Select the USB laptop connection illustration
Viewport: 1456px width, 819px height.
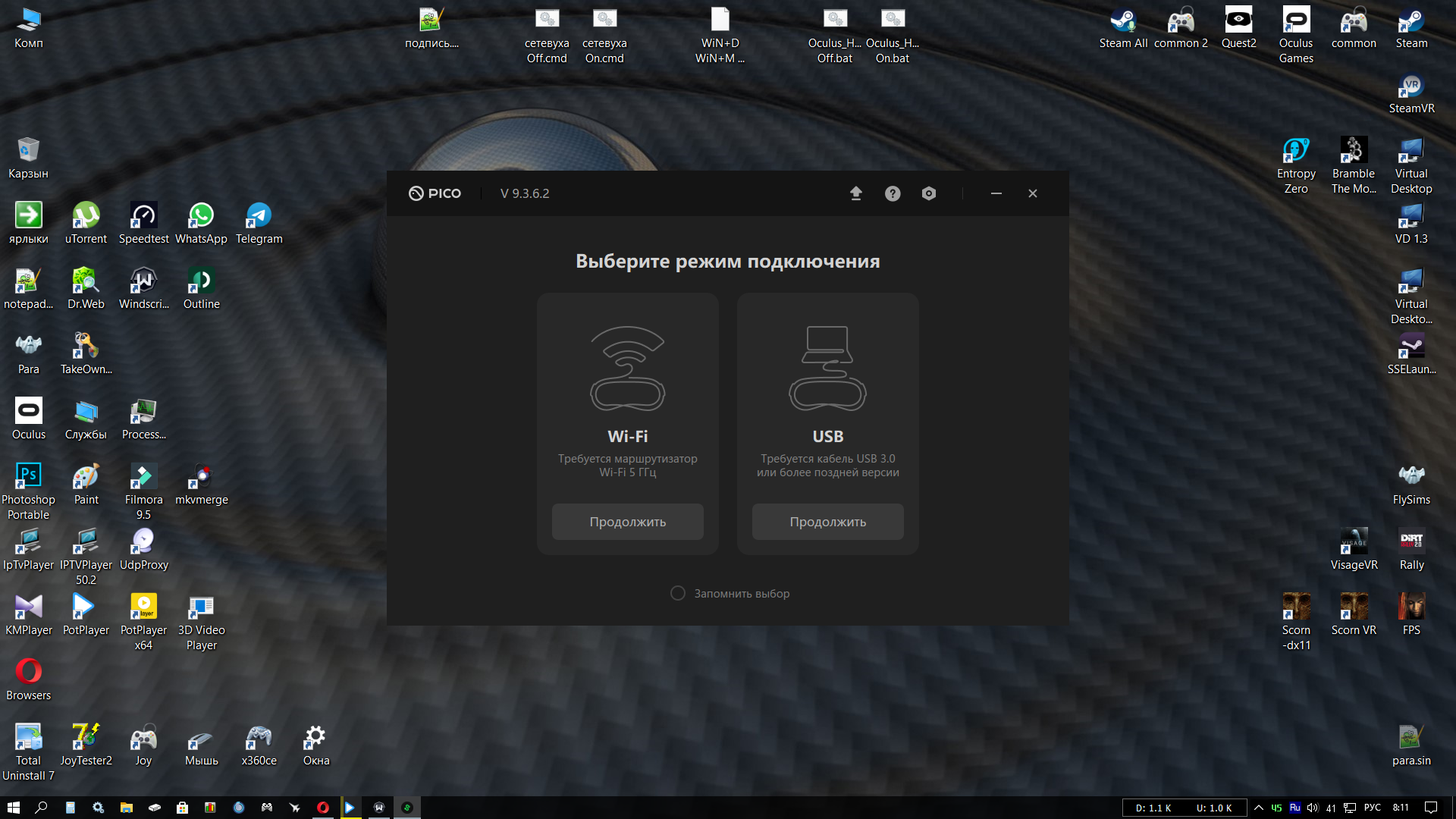827,369
